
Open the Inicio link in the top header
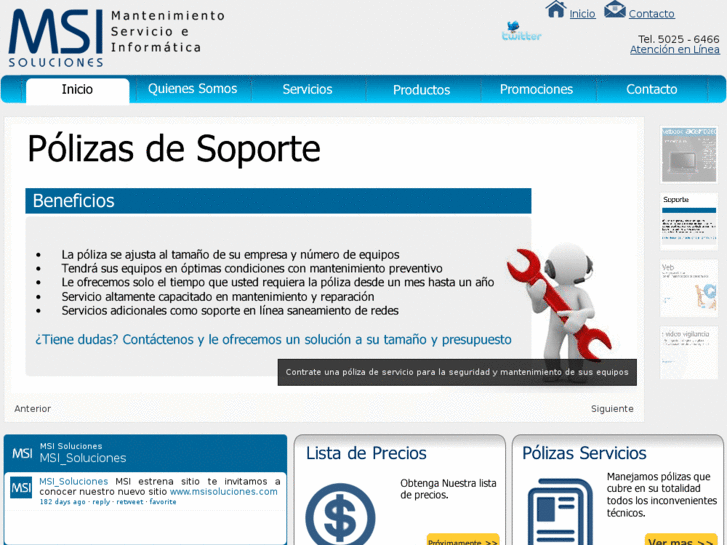click(582, 14)
